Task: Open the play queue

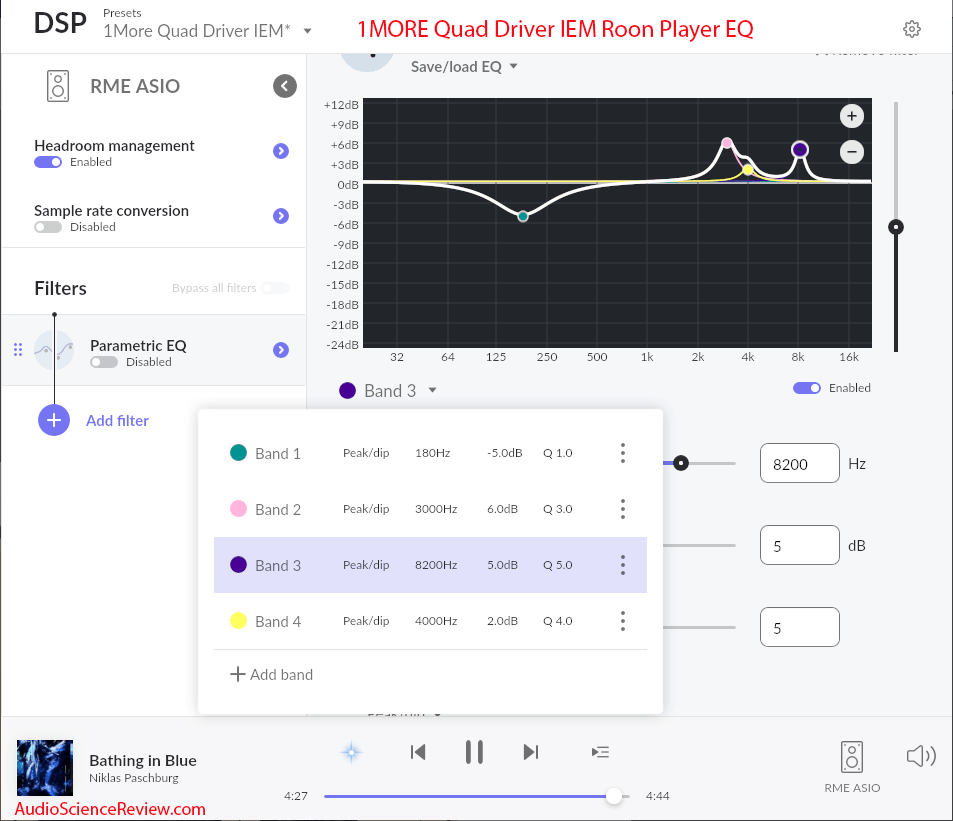Action: pyautogui.click(x=600, y=752)
